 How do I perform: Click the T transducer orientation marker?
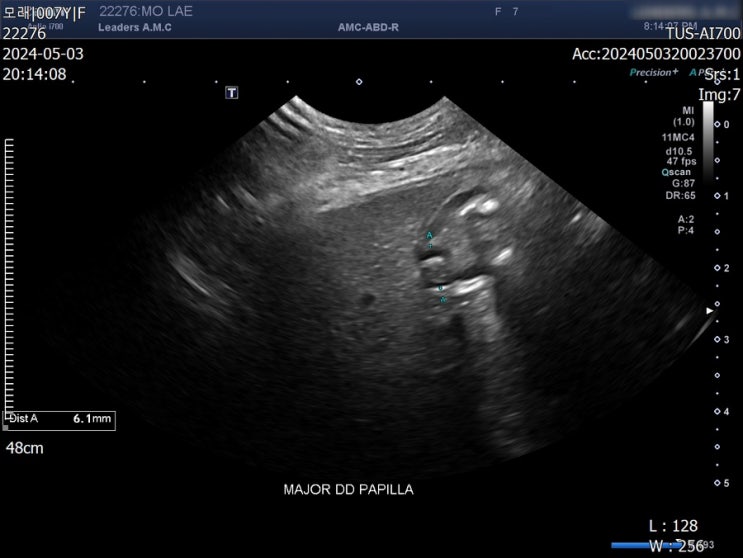click(x=231, y=92)
